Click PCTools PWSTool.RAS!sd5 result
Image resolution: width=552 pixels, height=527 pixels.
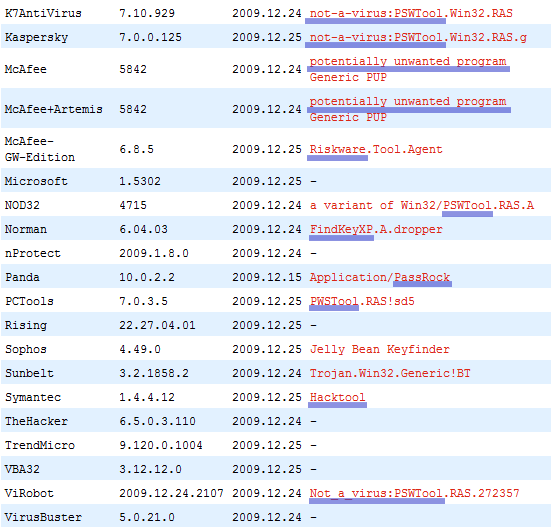(362, 301)
